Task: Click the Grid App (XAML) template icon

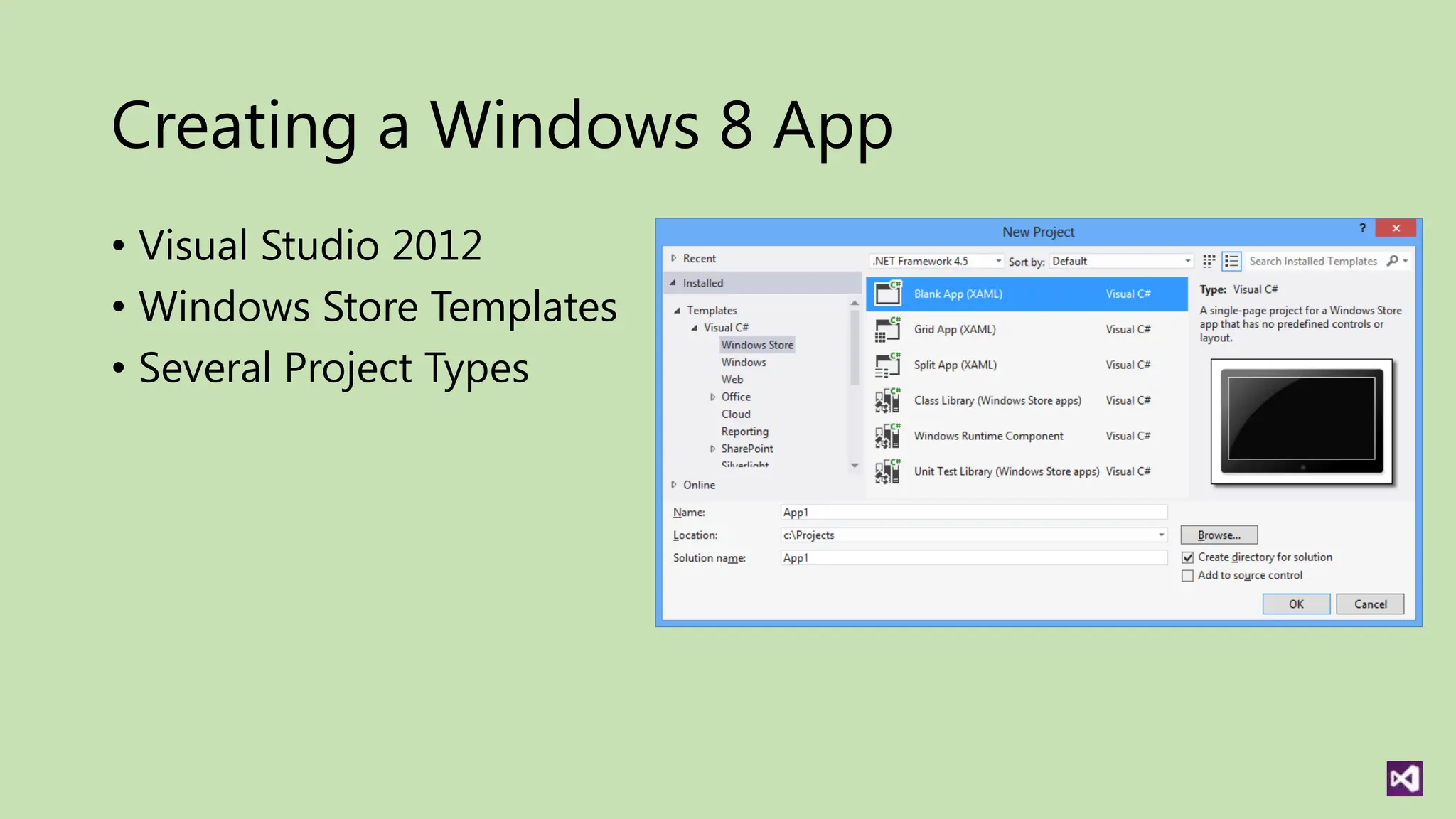Action: [x=887, y=329]
